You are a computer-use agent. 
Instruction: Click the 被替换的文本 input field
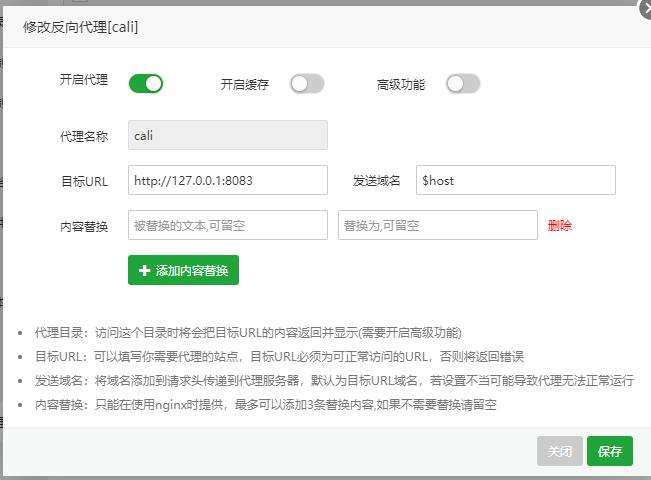tap(228, 225)
